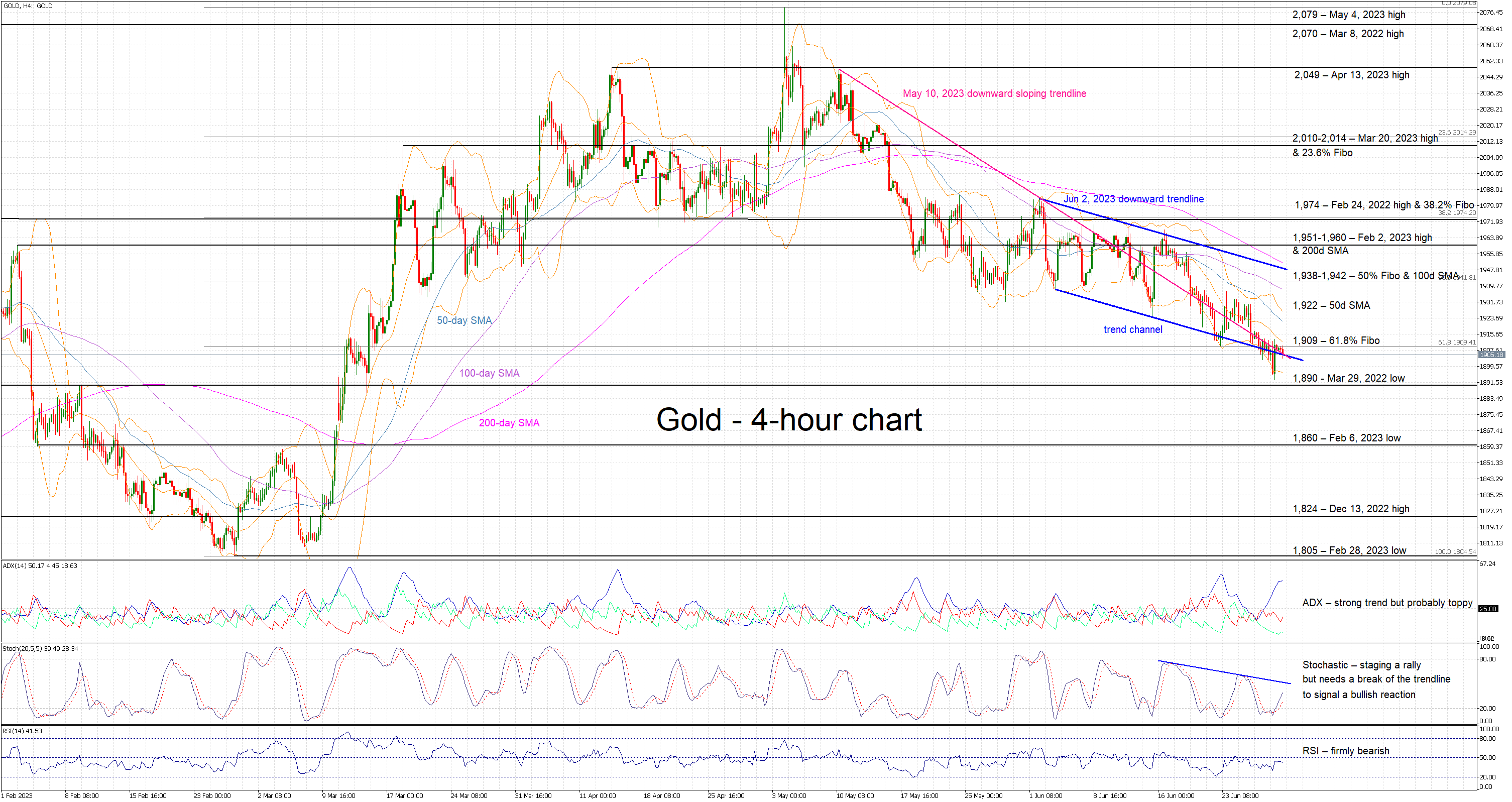Select the '1,890 - Mar 29, 2022 low' label
Image resolution: width=1512 pixels, height=802 pixels.
[x=1348, y=378]
